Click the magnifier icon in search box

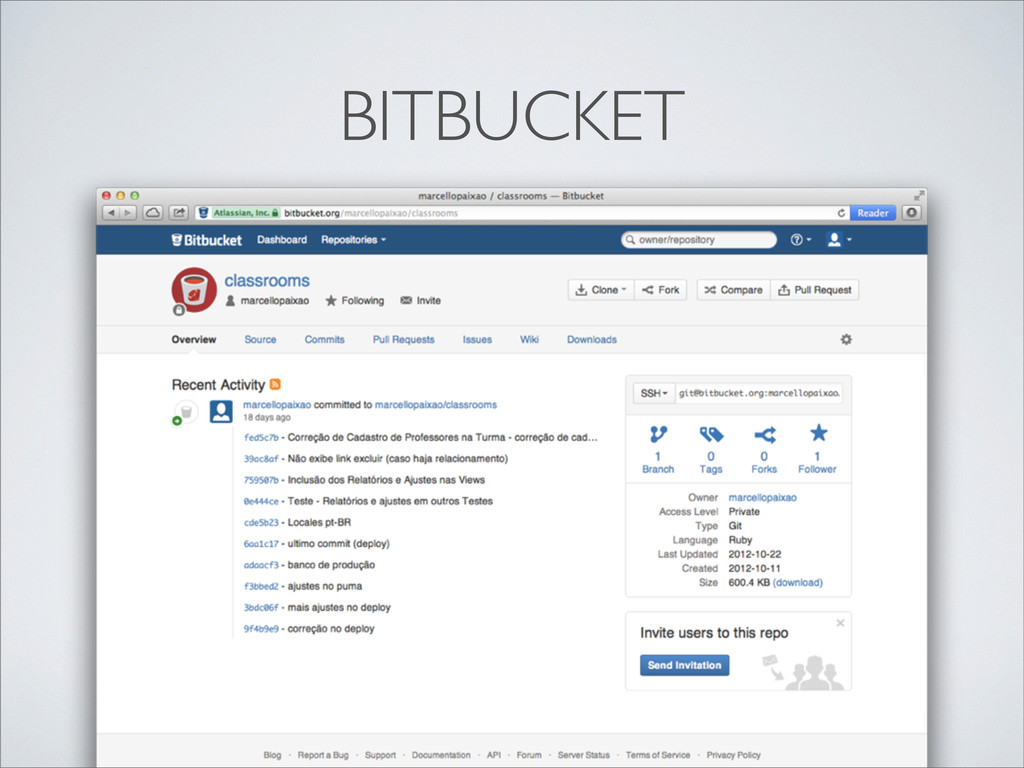tap(630, 240)
